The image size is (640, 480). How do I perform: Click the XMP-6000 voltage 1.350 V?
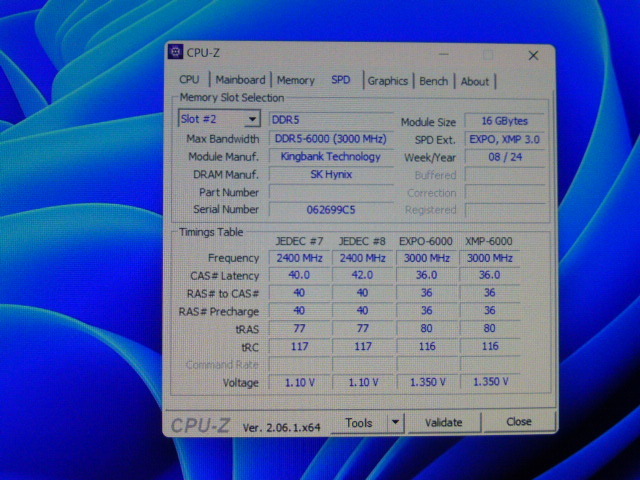pyautogui.click(x=490, y=382)
